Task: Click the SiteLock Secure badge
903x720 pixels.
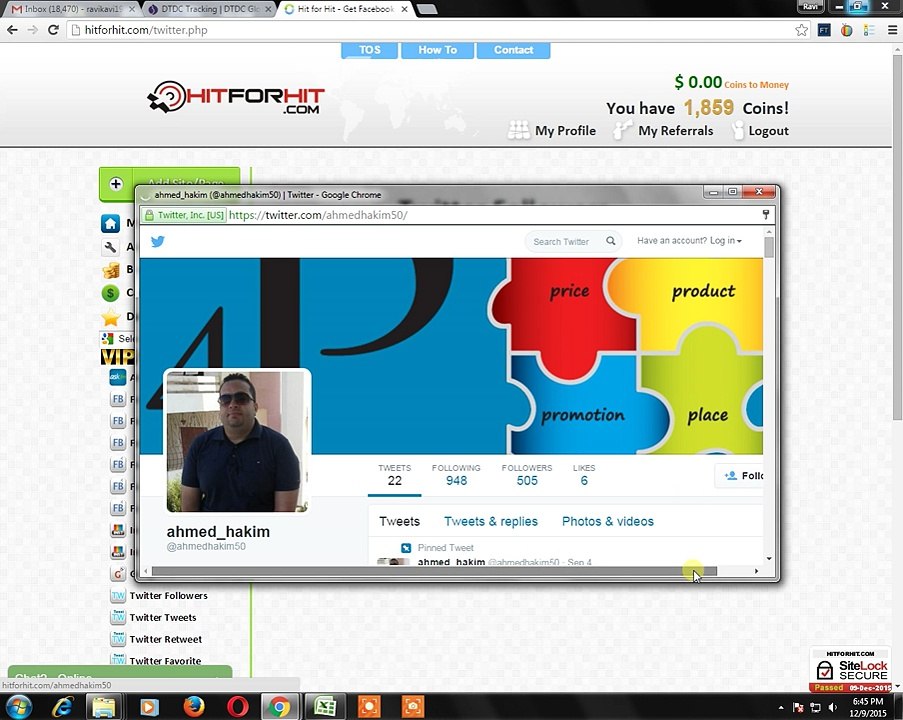Action: [x=851, y=670]
